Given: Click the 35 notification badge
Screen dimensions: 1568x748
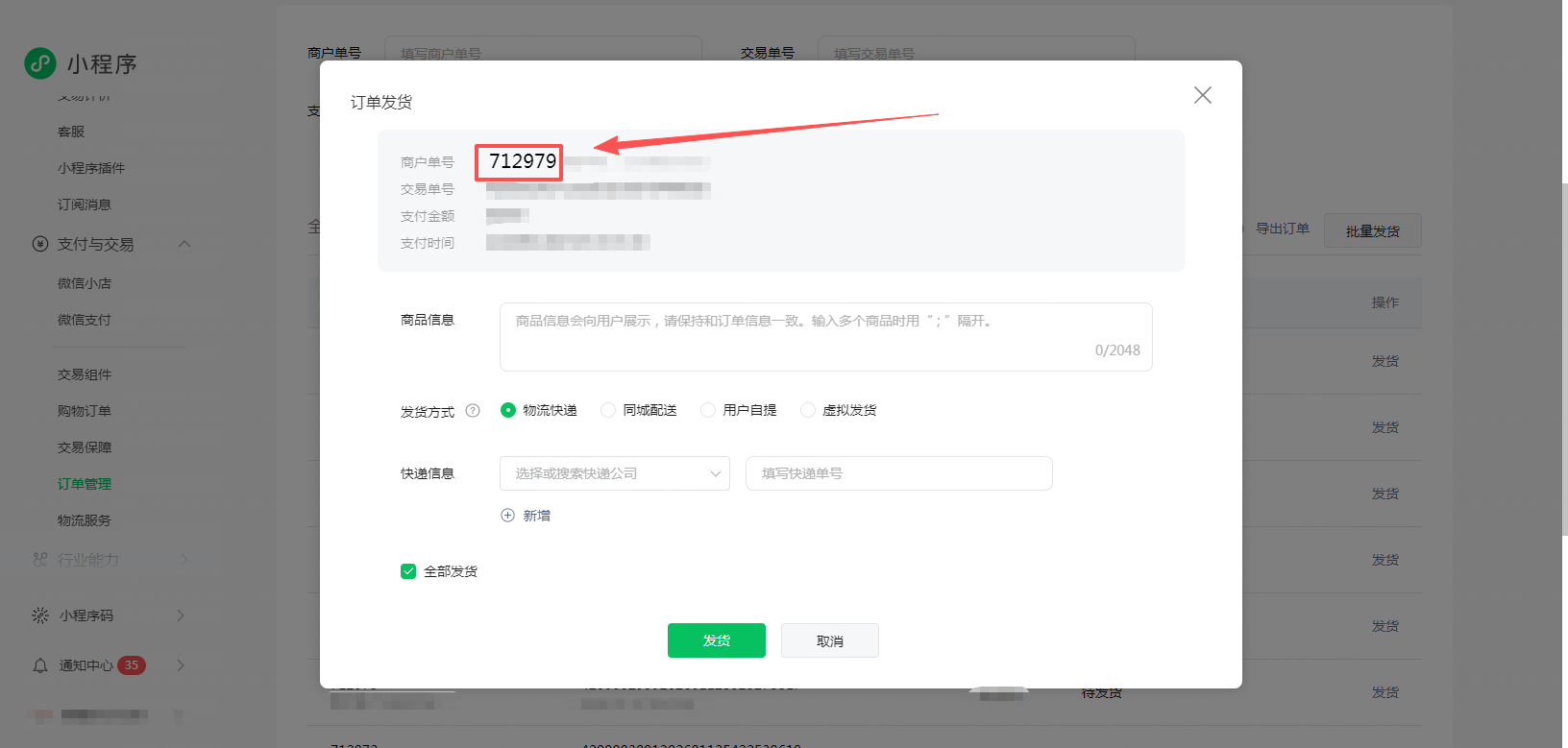Looking at the screenshot, I should (132, 665).
